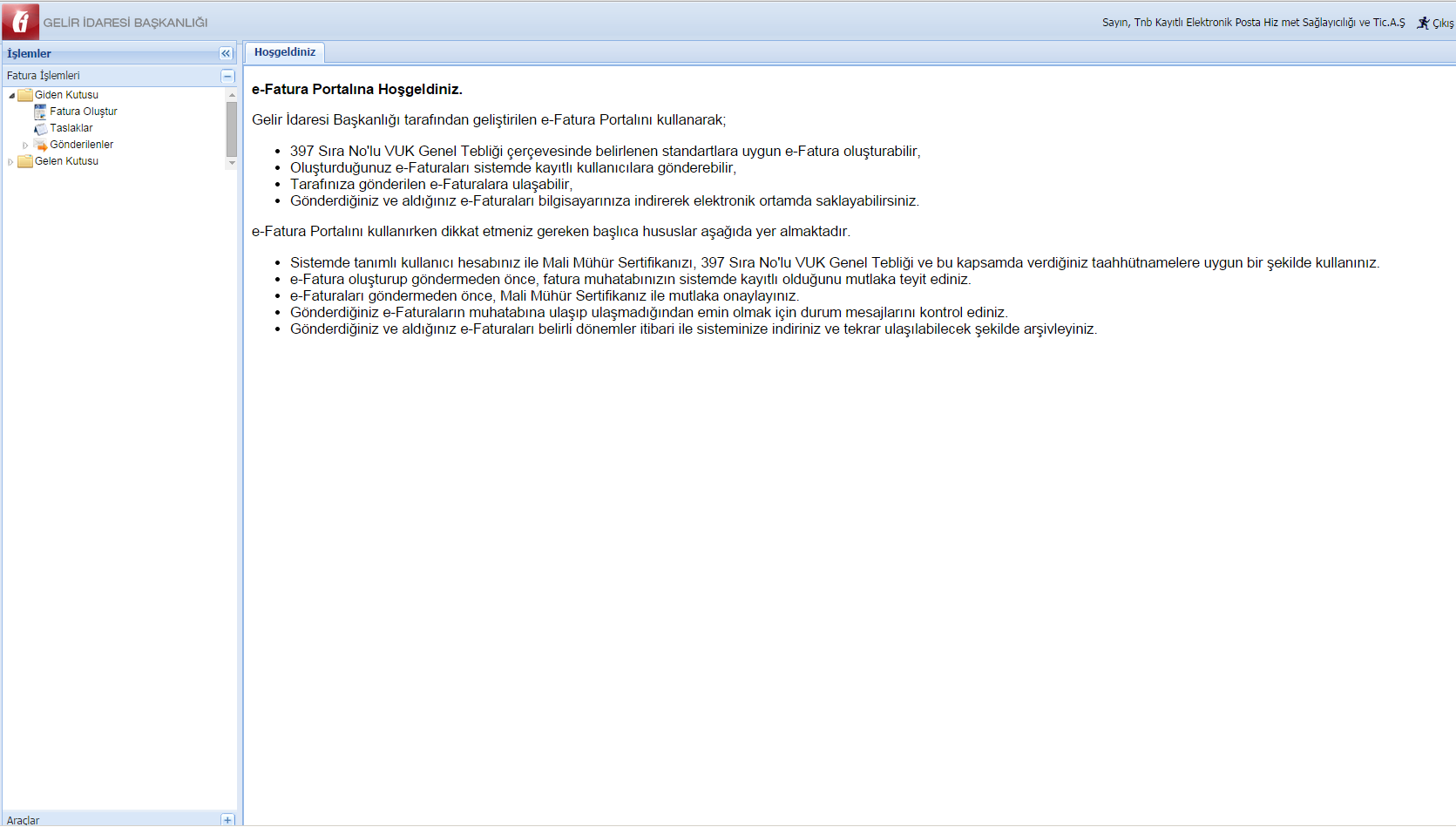Open Fatura Oluştur from the tree
This screenshot has height=827, width=1456.
[x=83, y=112]
